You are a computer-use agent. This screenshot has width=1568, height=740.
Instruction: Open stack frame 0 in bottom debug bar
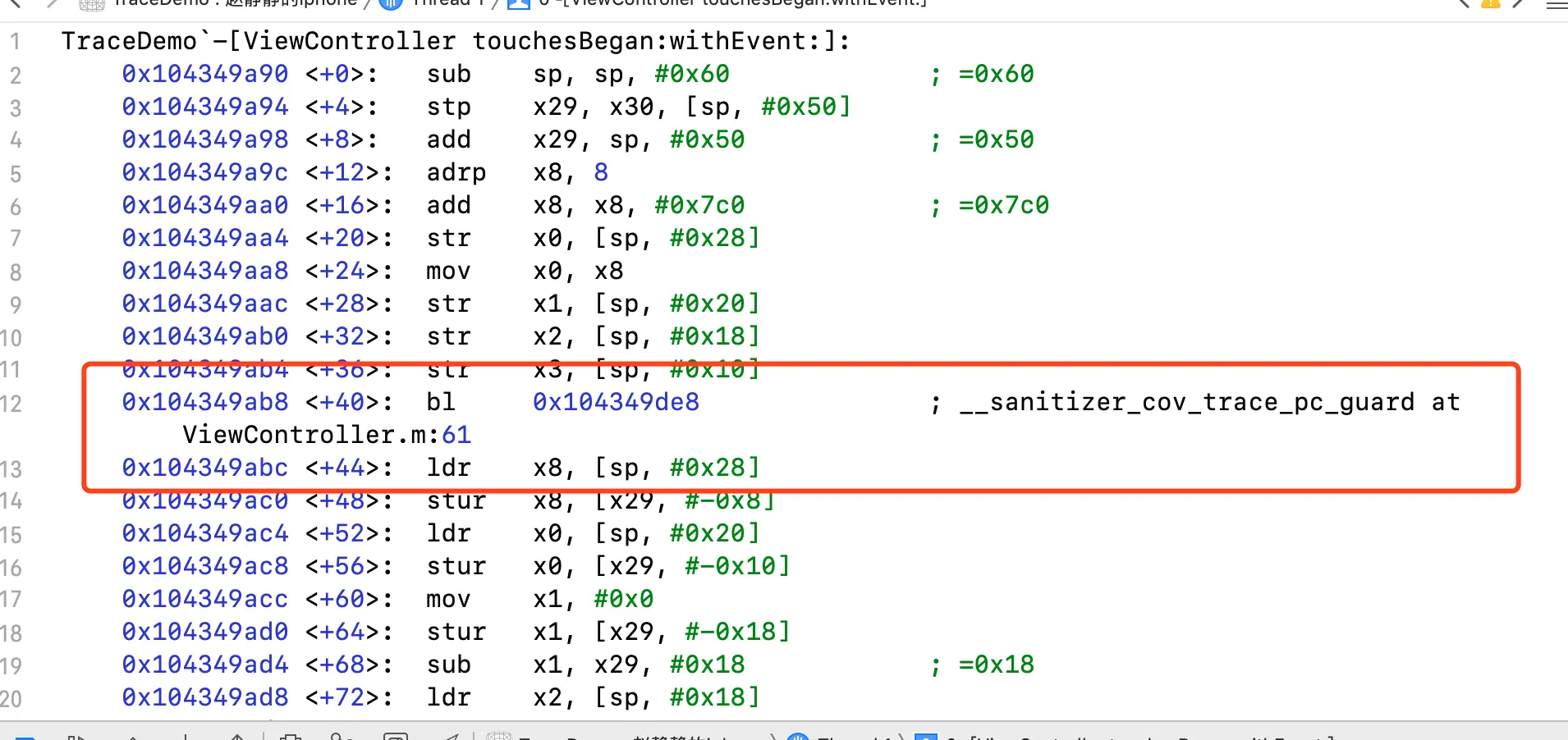click(1125, 736)
